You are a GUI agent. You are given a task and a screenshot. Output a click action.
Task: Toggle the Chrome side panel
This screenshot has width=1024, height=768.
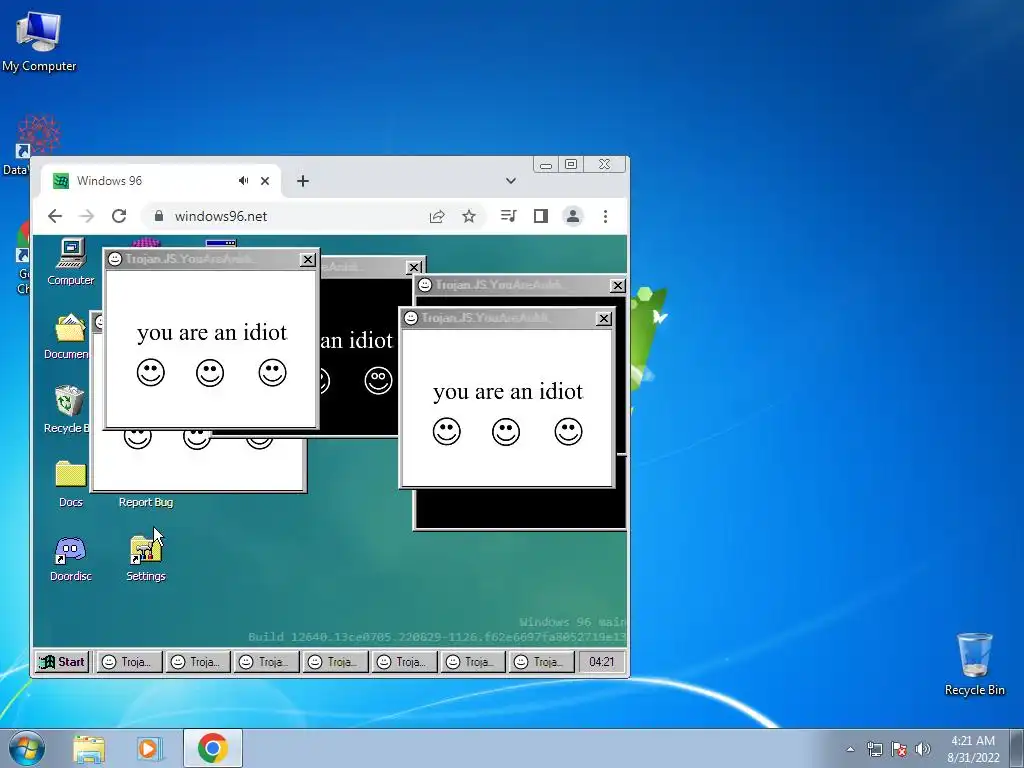541,216
